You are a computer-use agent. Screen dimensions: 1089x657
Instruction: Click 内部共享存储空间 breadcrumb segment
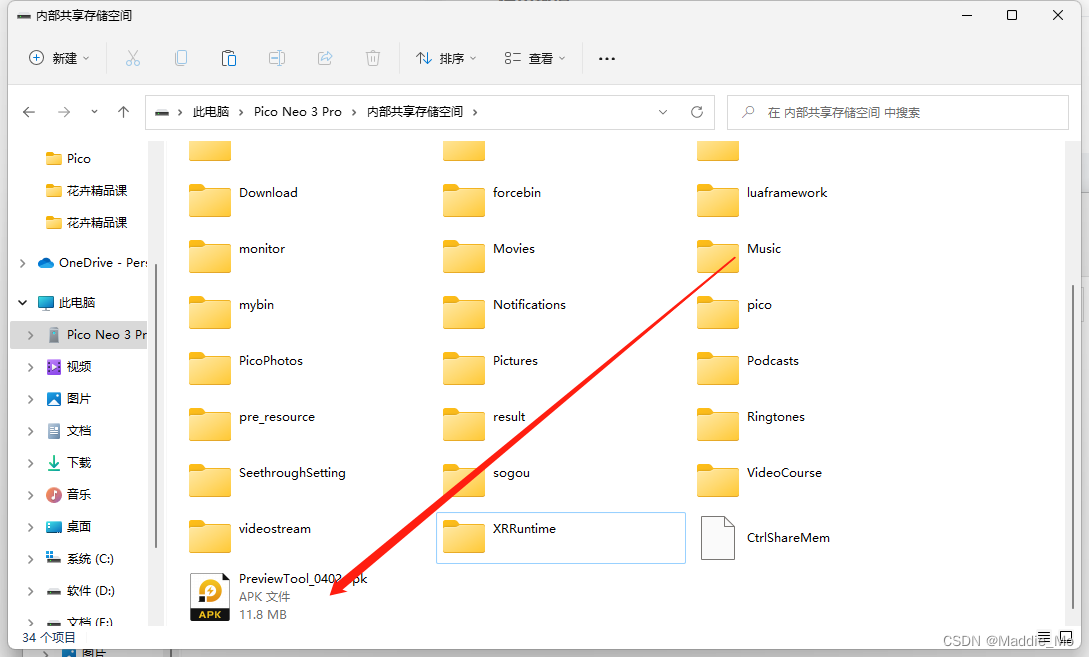415,112
